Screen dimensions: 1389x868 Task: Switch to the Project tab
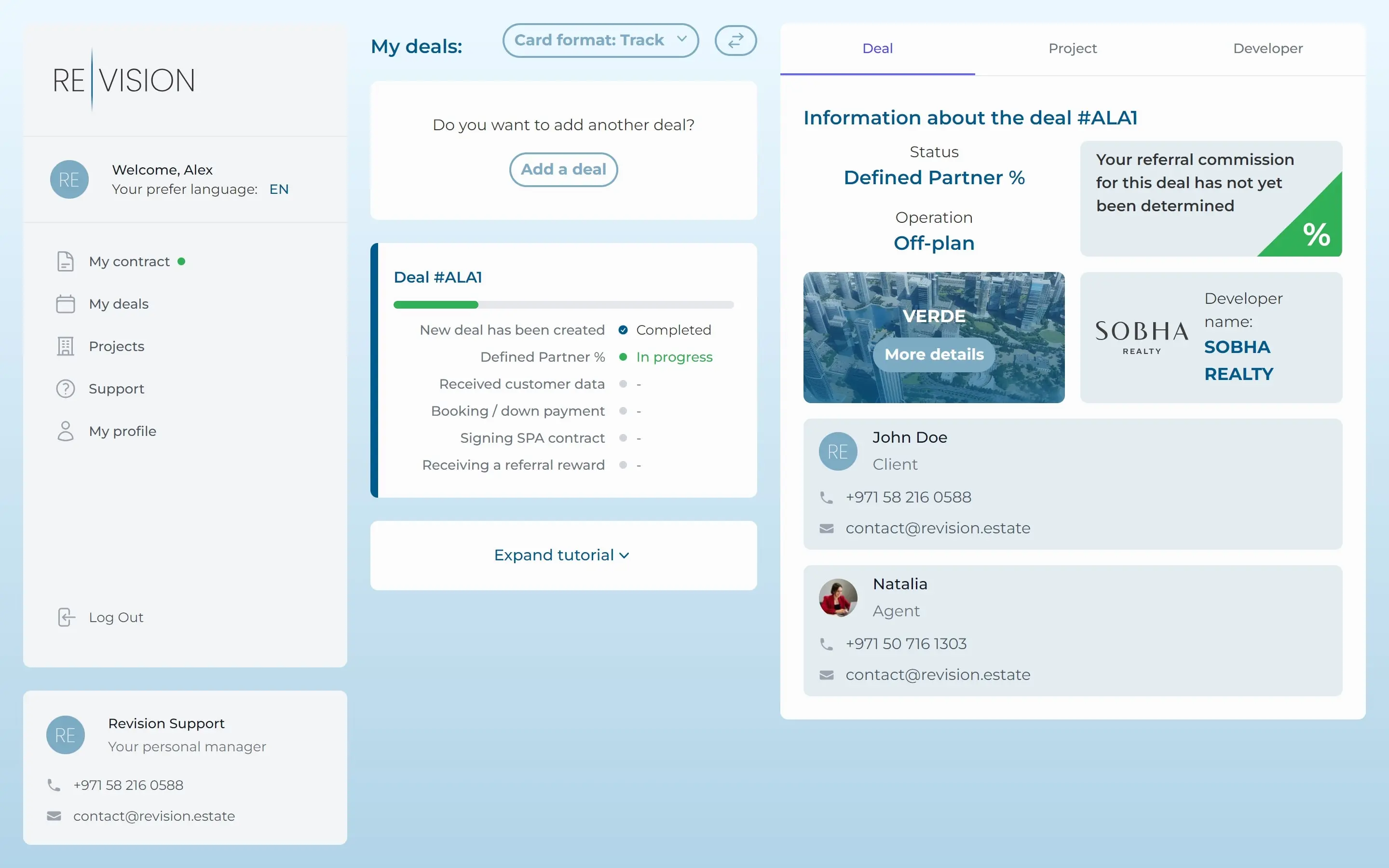(x=1072, y=49)
